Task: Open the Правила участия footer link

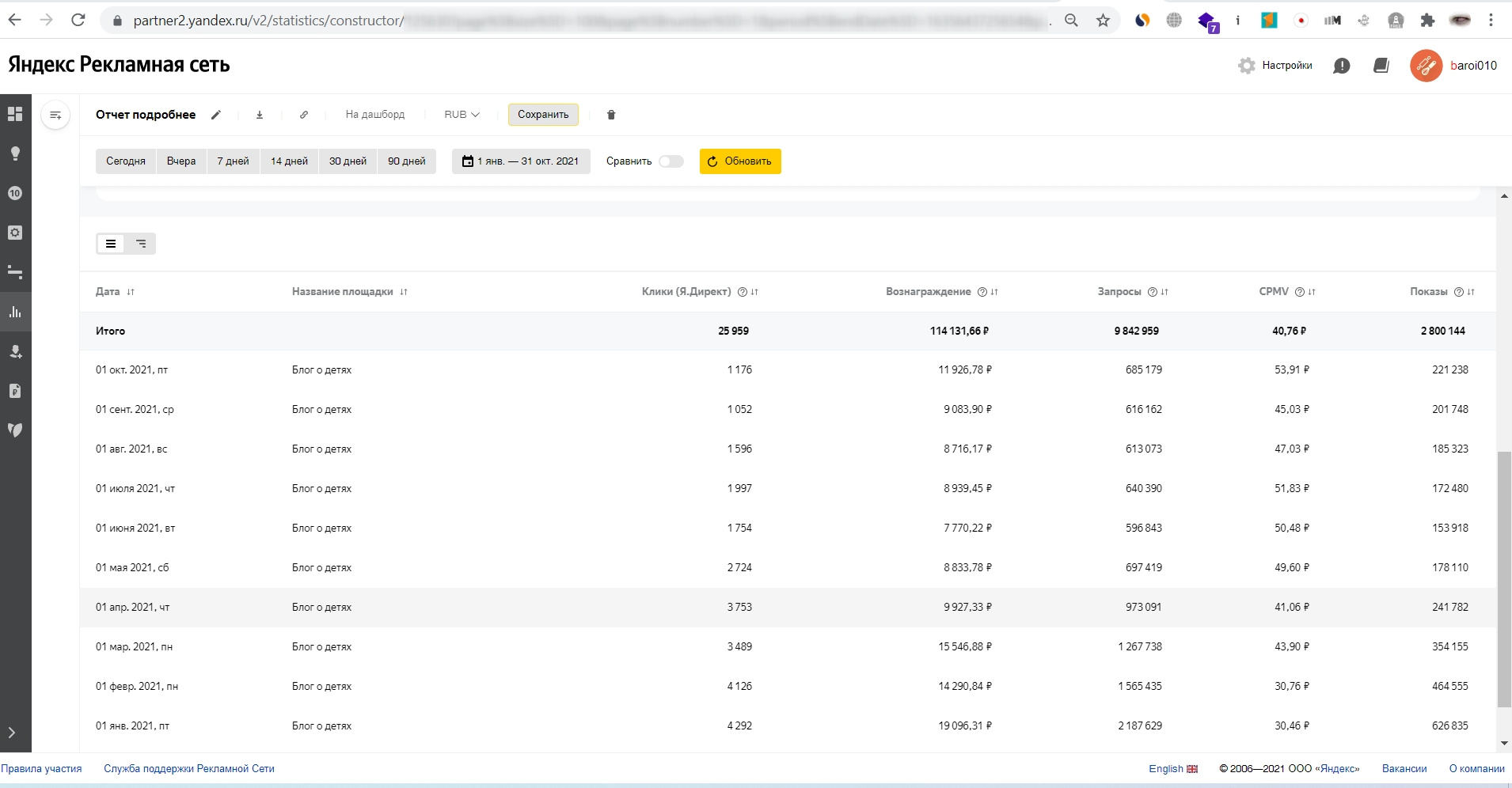Action: (x=41, y=769)
